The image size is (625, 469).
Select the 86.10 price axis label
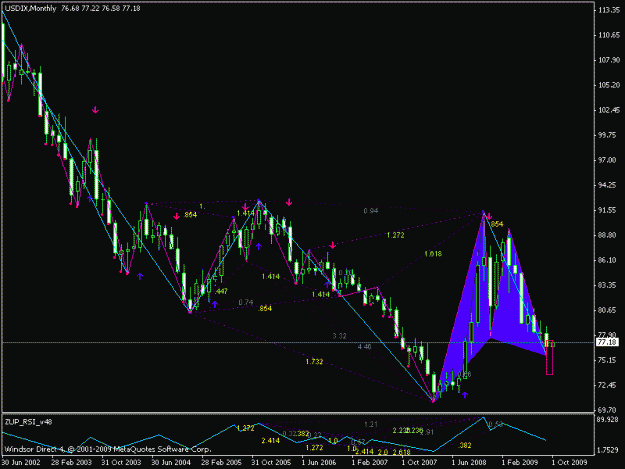click(x=607, y=260)
